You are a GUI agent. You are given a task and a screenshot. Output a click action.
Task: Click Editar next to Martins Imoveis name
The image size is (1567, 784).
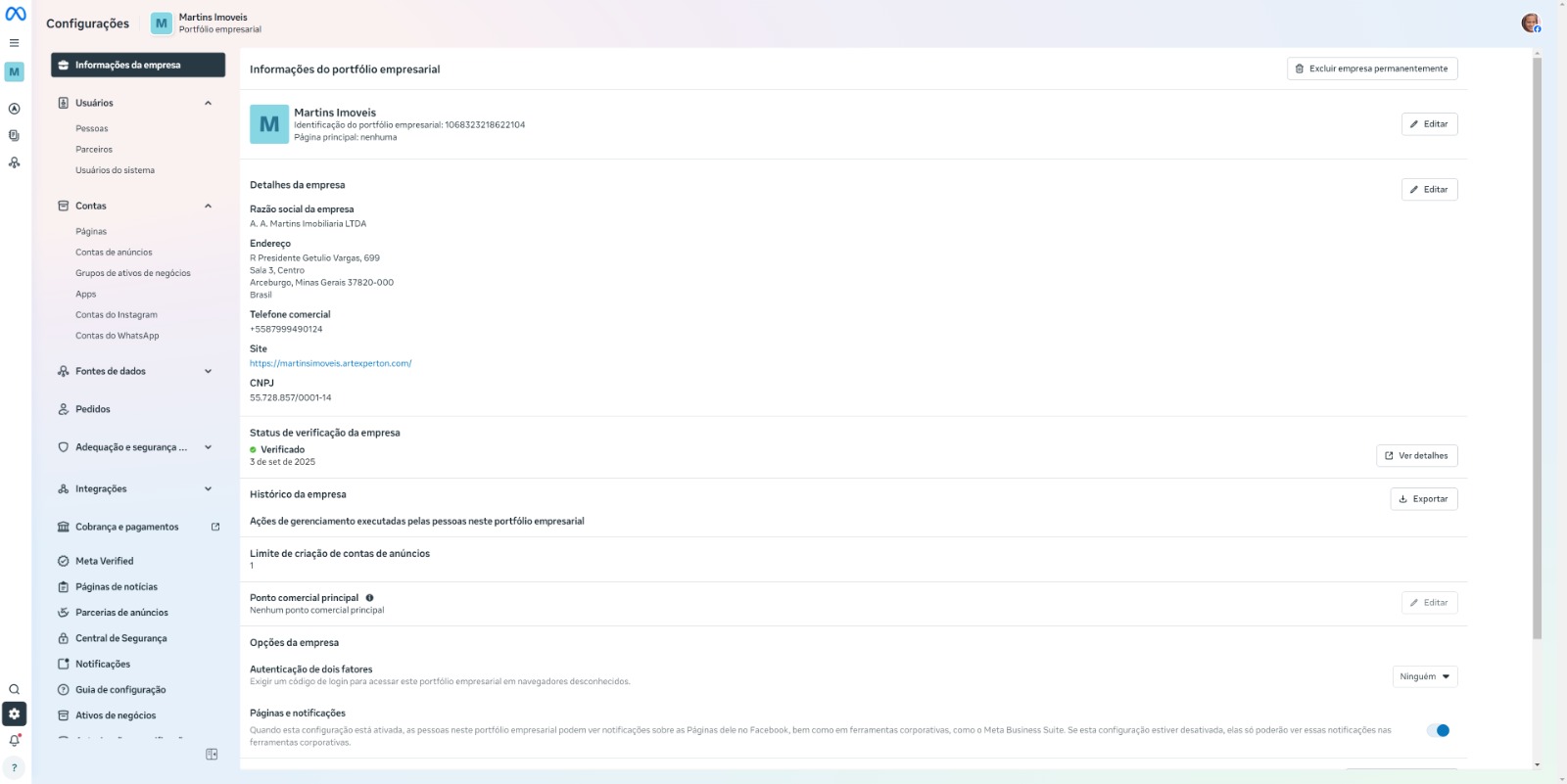(1429, 124)
